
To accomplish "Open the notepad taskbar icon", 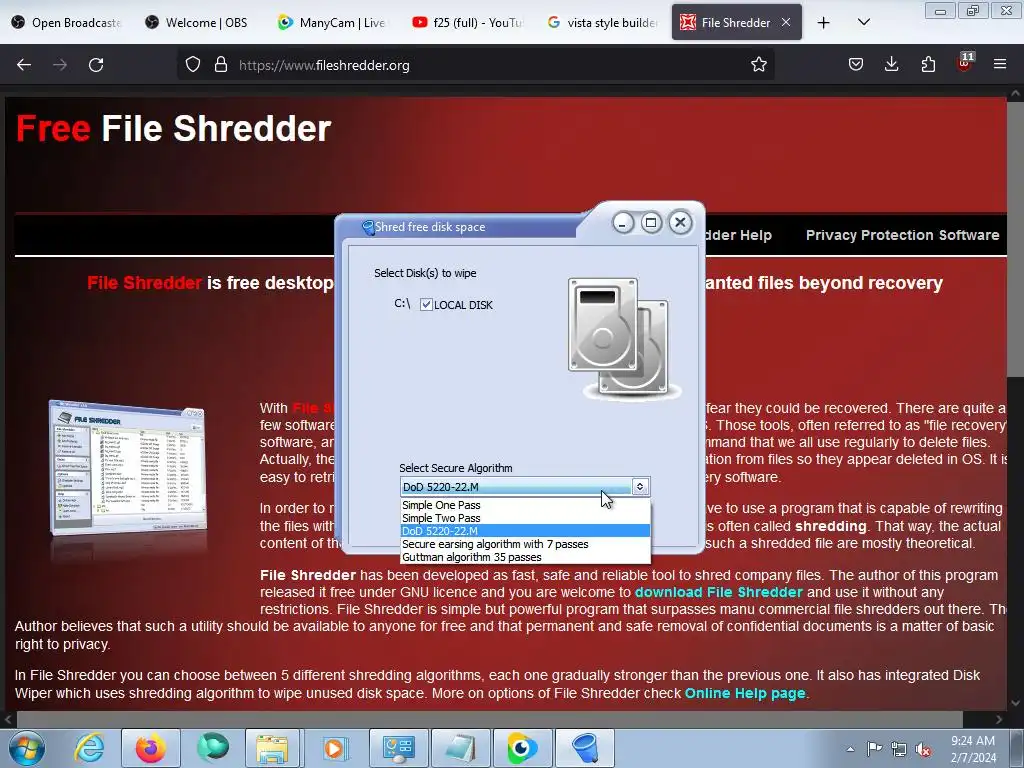I will [x=461, y=748].
